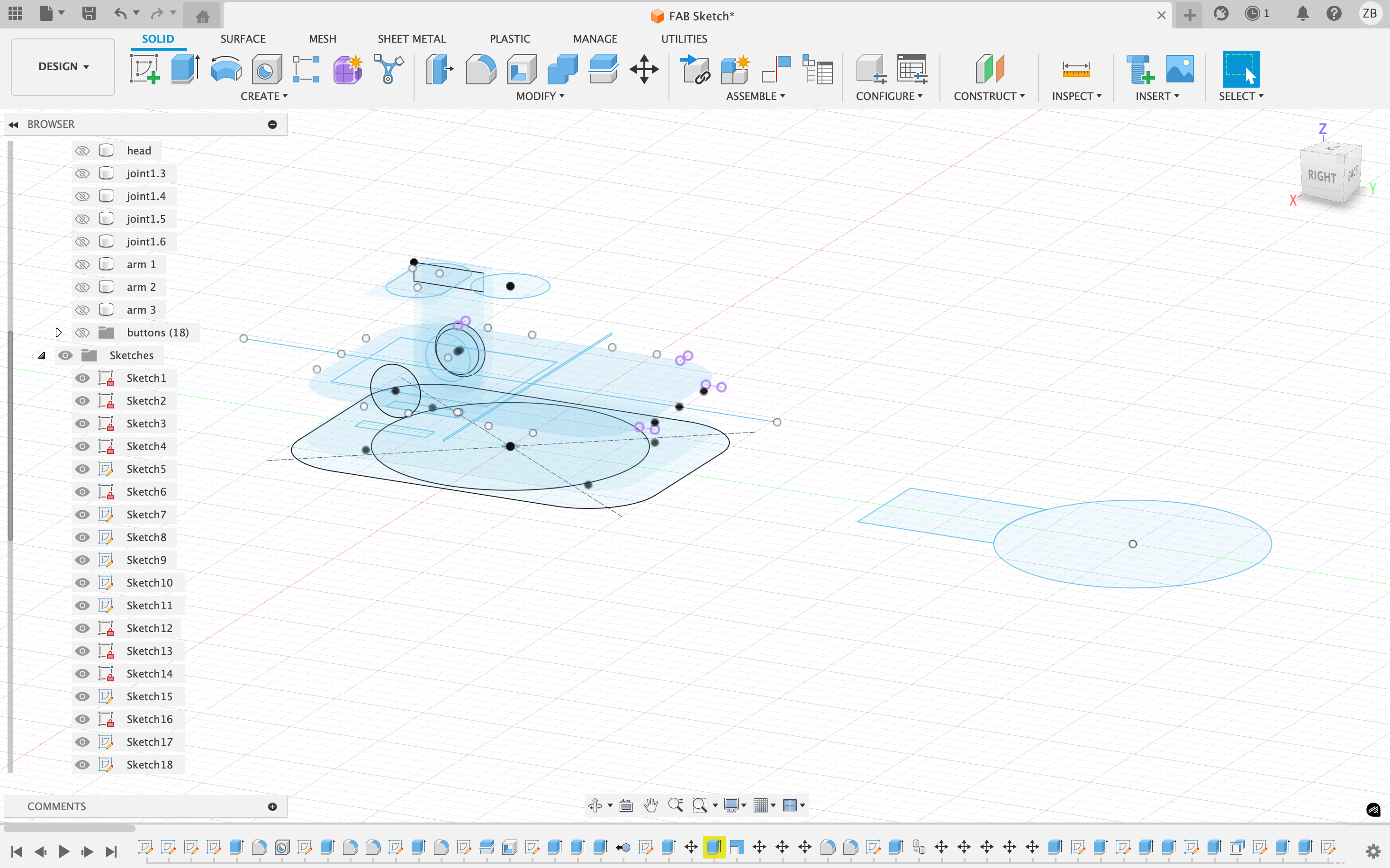This screenshot has height=868, width=1390.
Task: Switch to the SURFACE tab
Action: [243, 38]
